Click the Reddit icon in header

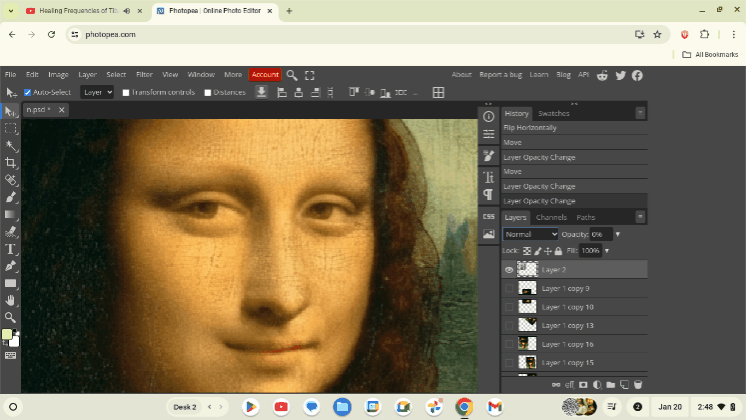pyautogui.click(x=604, y=75)
